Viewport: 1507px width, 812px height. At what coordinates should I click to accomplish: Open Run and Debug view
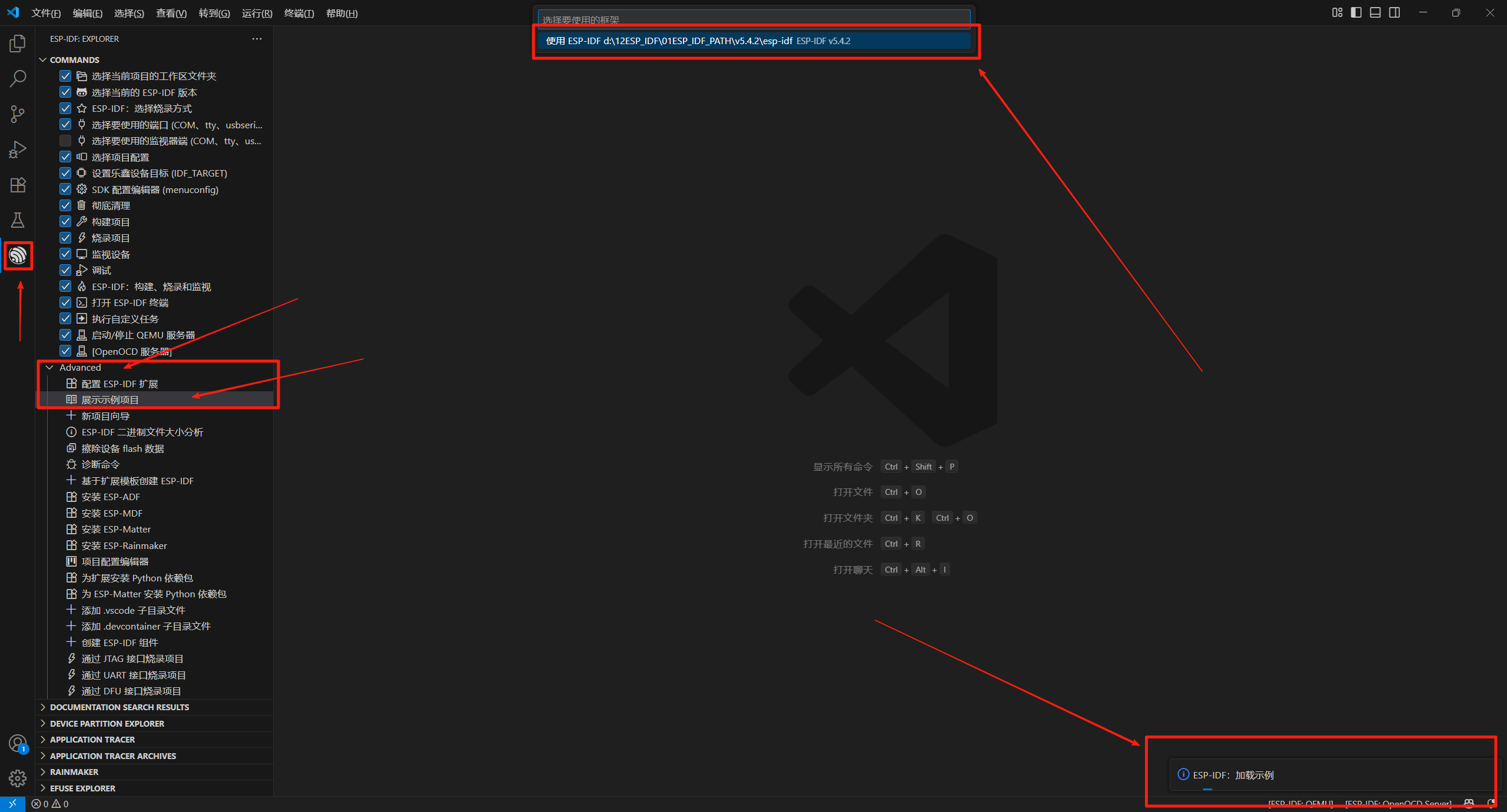(18, 149)
